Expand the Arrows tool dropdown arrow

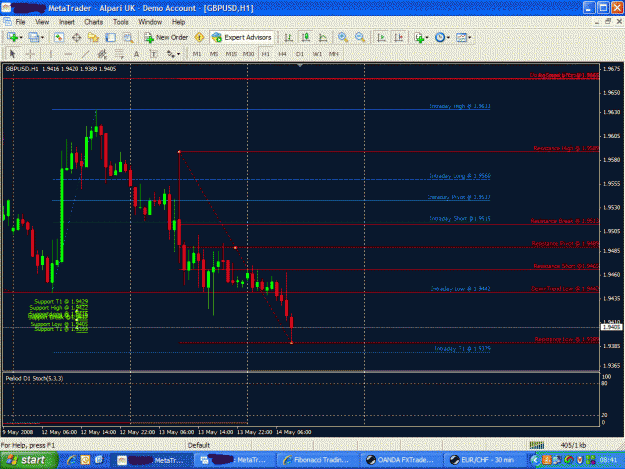click(x=178, y=54)
